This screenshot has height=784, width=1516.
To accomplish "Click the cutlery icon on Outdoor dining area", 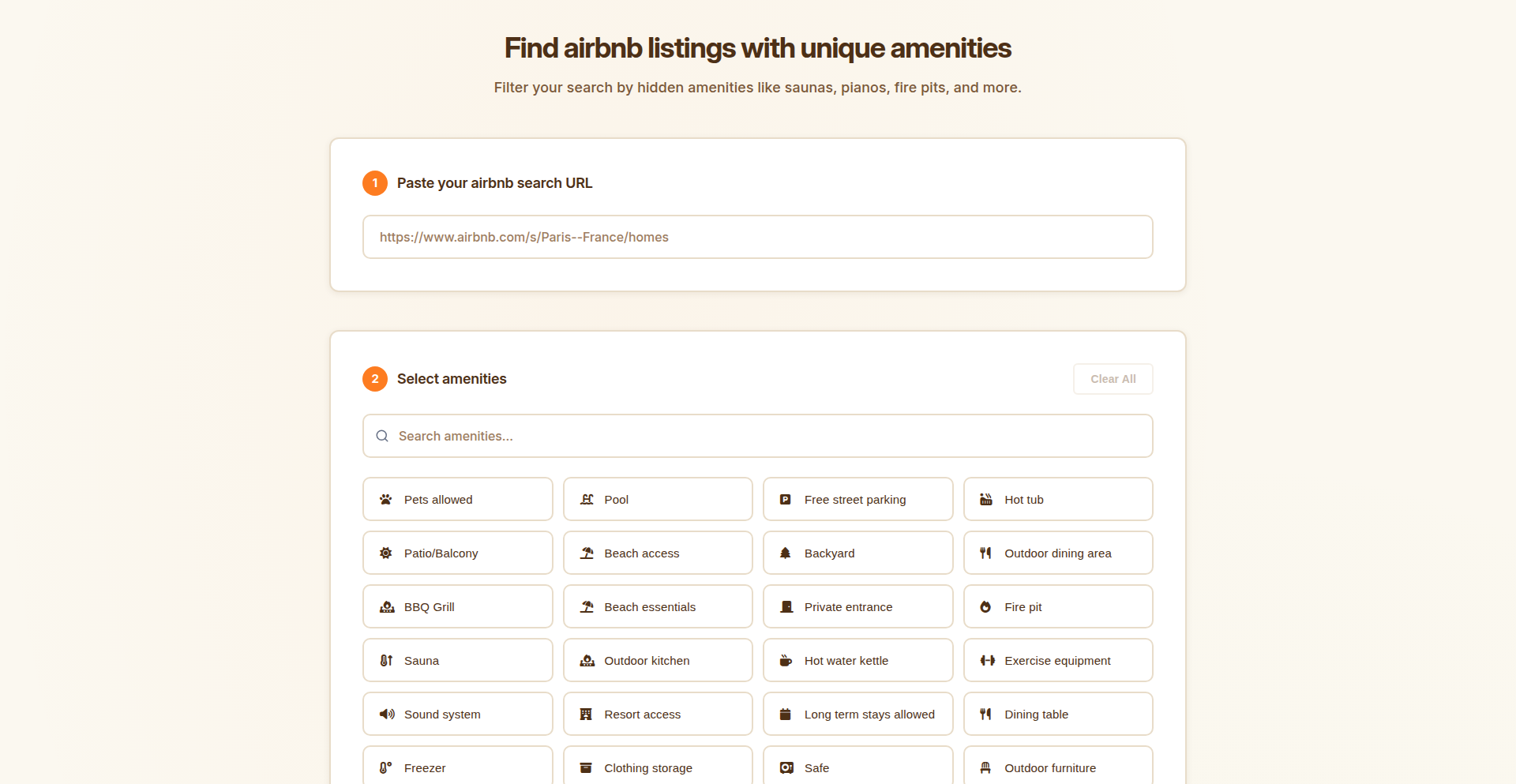I will [986, 553].
